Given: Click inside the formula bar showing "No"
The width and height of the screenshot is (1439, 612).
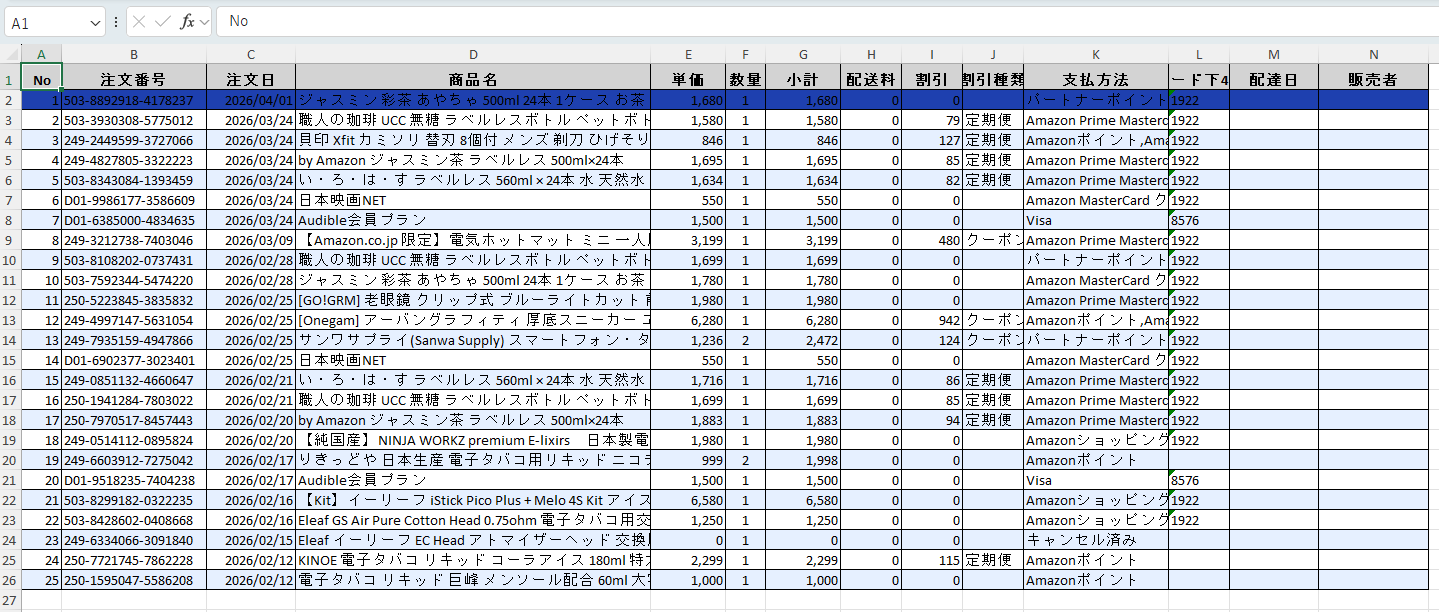Looking at the screenshot, I should 800,21.
